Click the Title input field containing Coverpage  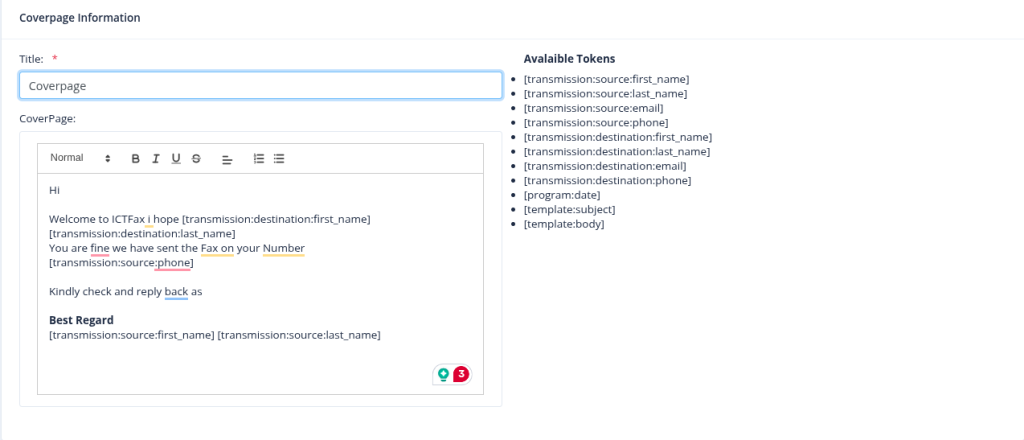click(x=260, y=86)
